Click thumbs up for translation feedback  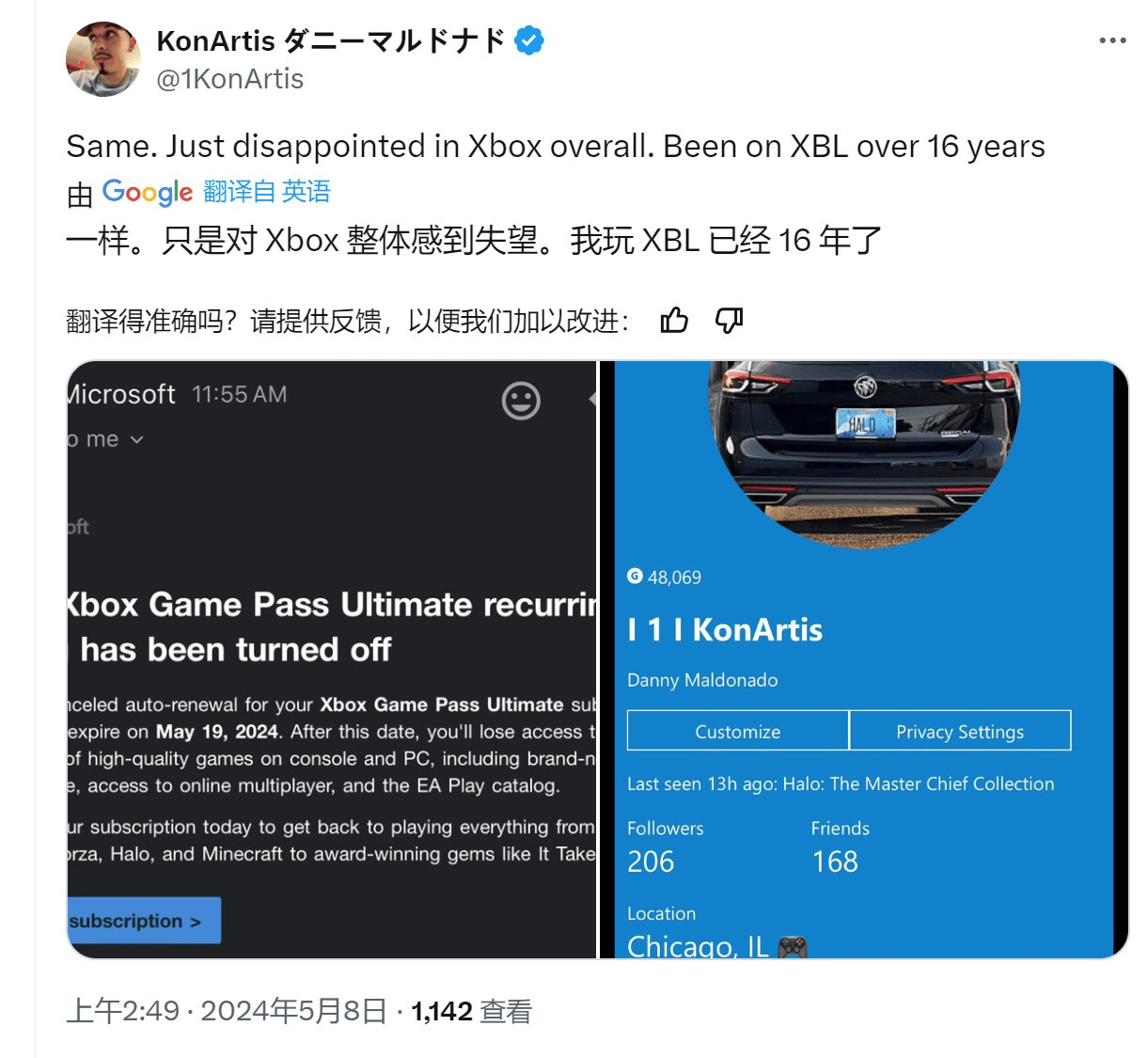click(x=674, y=321)
